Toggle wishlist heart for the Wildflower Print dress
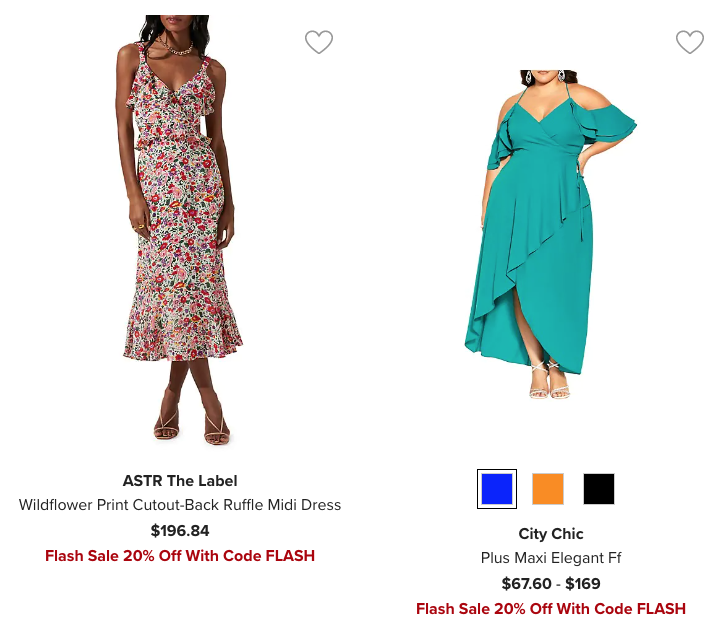Image resolution: width=718 pixels, height=626 pixels. (x=319, y=42)
